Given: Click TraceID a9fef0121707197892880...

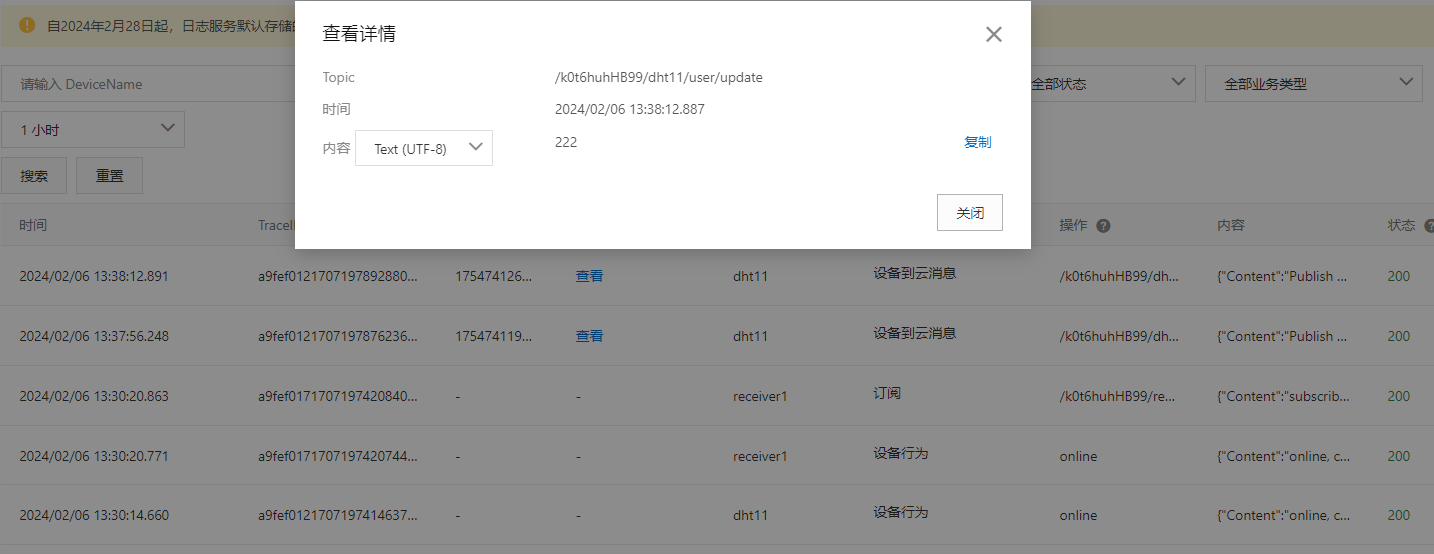Looking at the screenshot, I should click(338, 276).
